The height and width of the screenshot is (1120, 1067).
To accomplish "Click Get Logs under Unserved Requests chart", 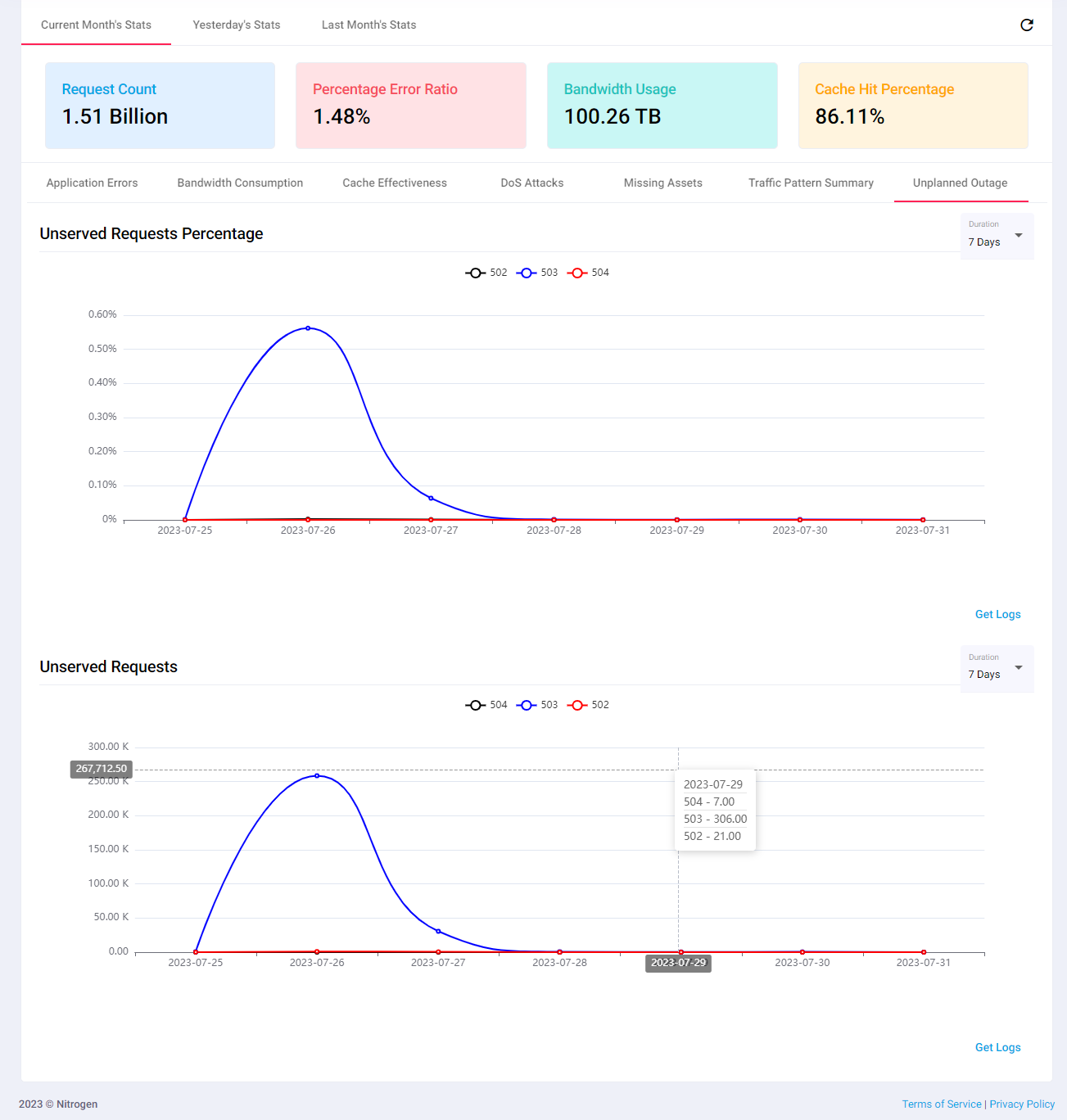I will point(997,1048).
